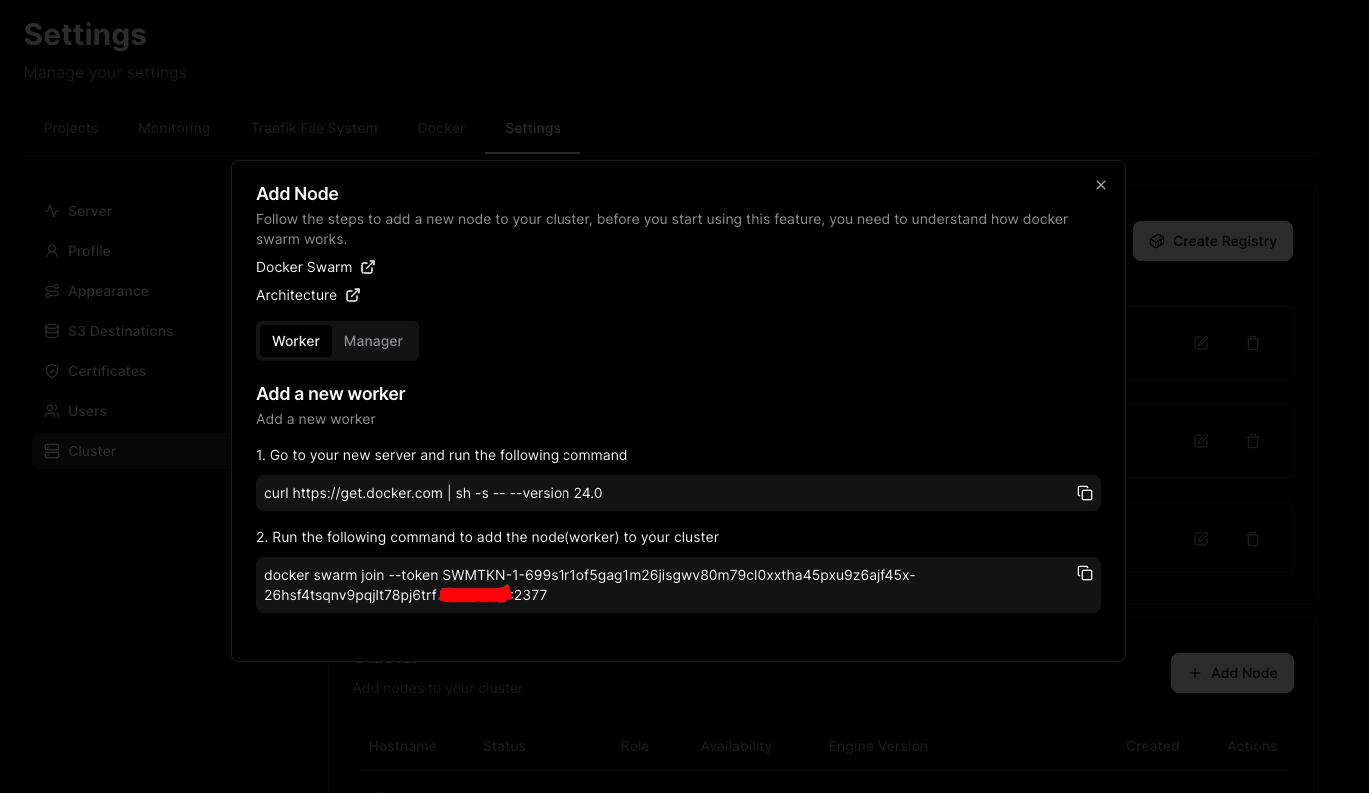Click the Settings page heading
Screen dimensions: 1369x793
tap(85, 34)
